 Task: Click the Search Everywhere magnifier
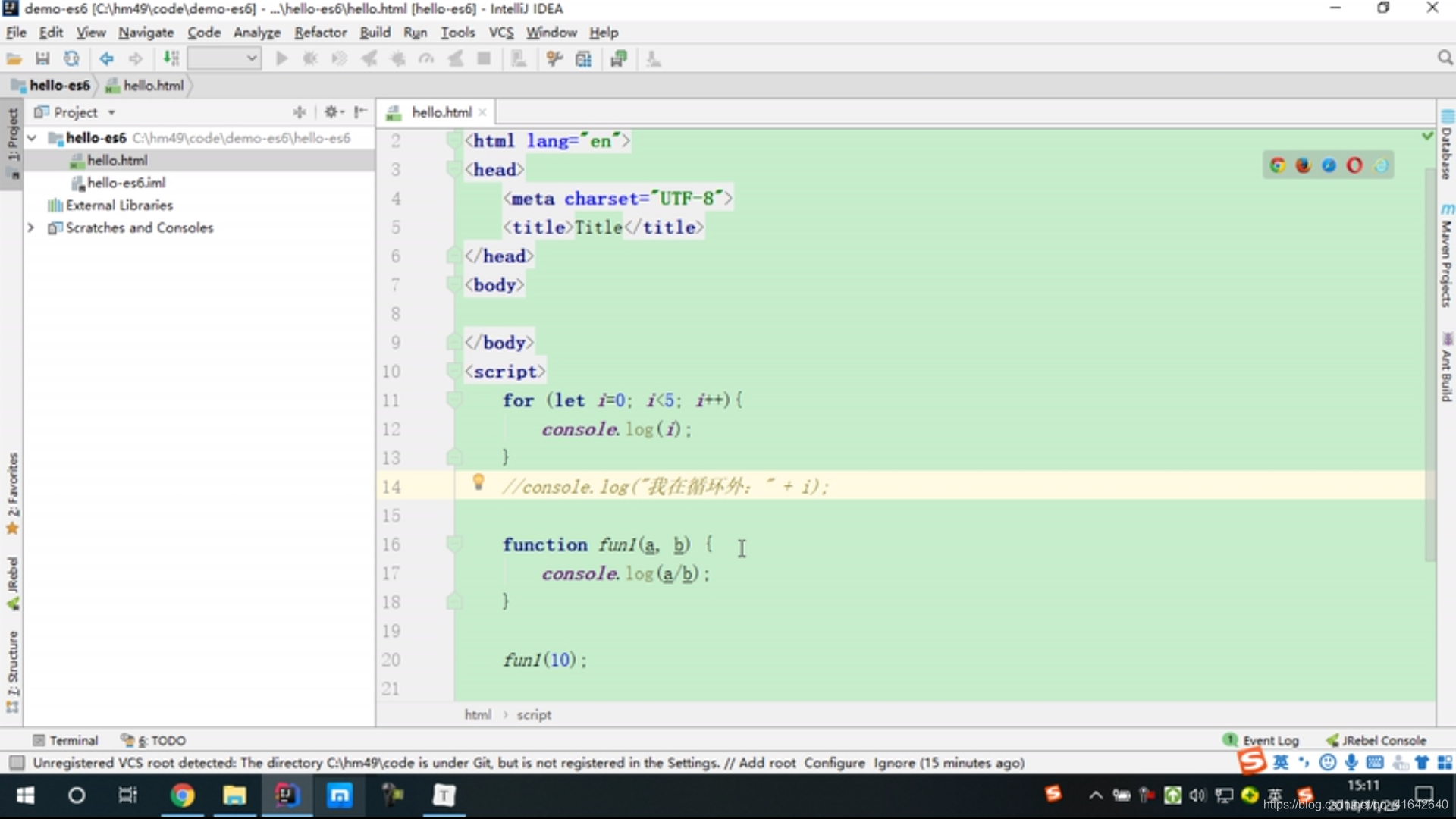tap(1445, 58)
